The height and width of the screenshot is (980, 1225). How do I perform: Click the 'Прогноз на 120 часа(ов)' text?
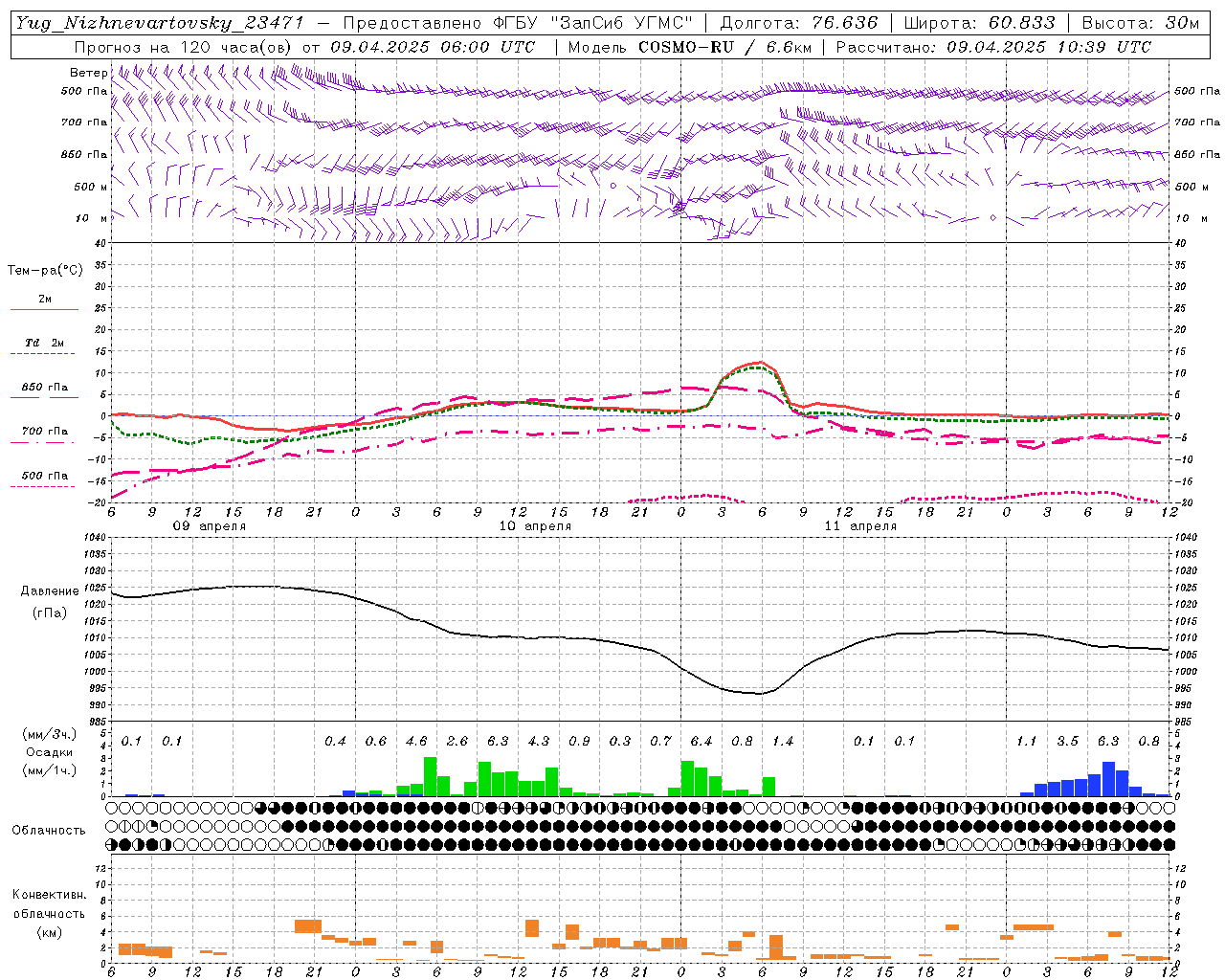[x=185, y=47]
